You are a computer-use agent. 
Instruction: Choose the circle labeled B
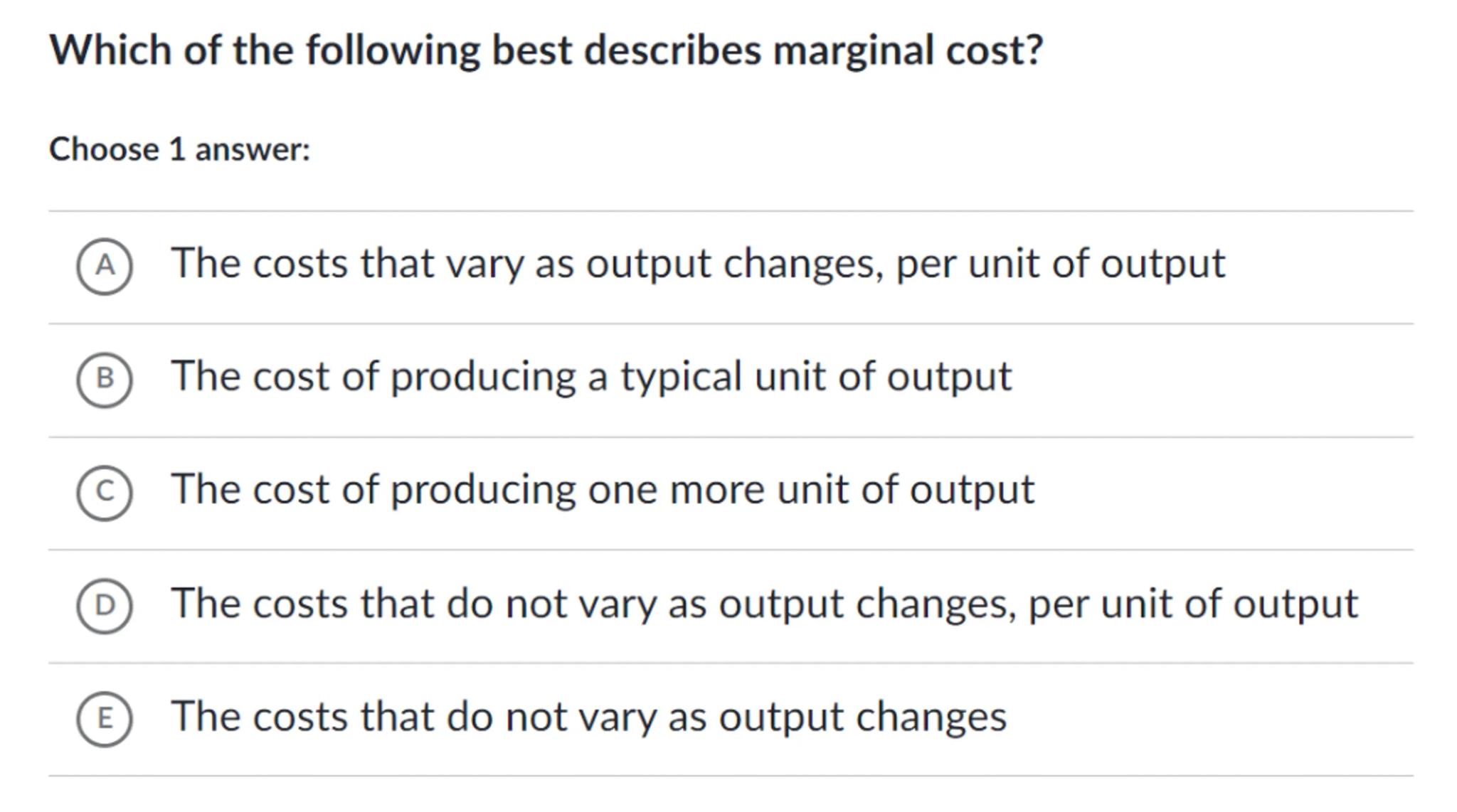[105, 379]
